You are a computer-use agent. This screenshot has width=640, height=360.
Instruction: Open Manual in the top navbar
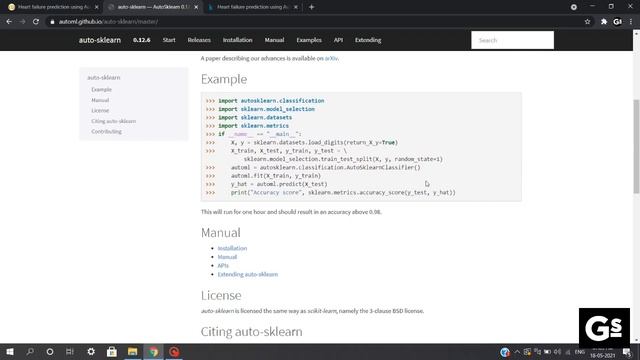(274, 40)
